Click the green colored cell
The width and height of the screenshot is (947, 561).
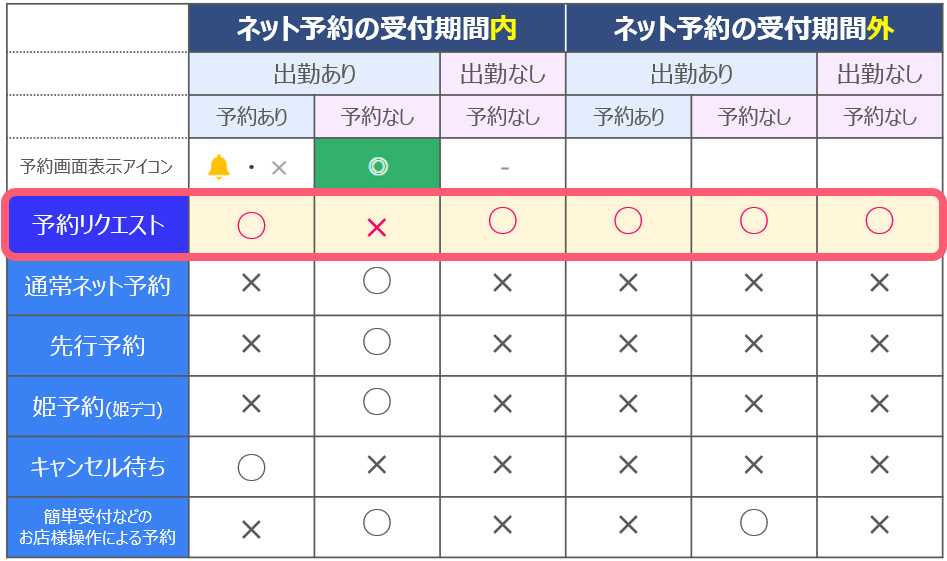[377, 163]
